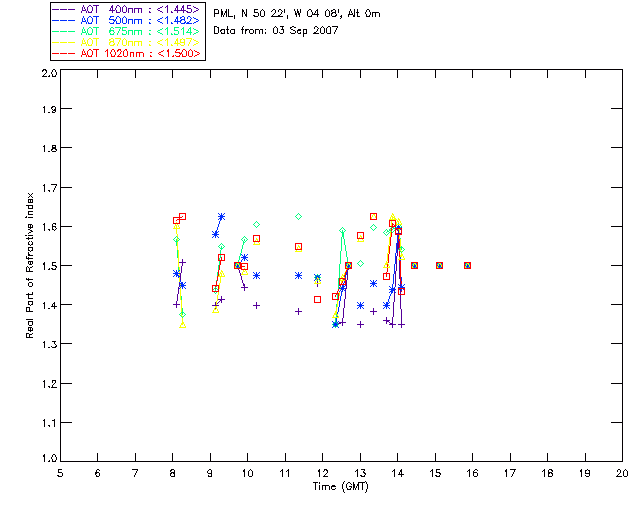Click the legend entry 'AOT 500nm : <1.482>'
This screenshot has height=512, width=640.
(127, 20)
